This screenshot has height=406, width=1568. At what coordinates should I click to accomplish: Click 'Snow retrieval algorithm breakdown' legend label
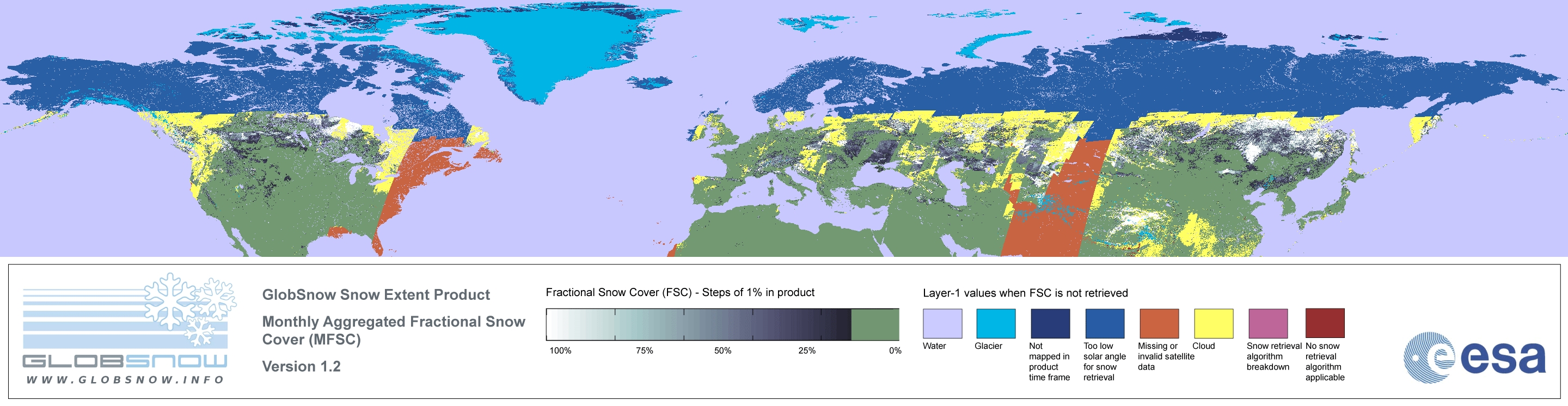1273,356
